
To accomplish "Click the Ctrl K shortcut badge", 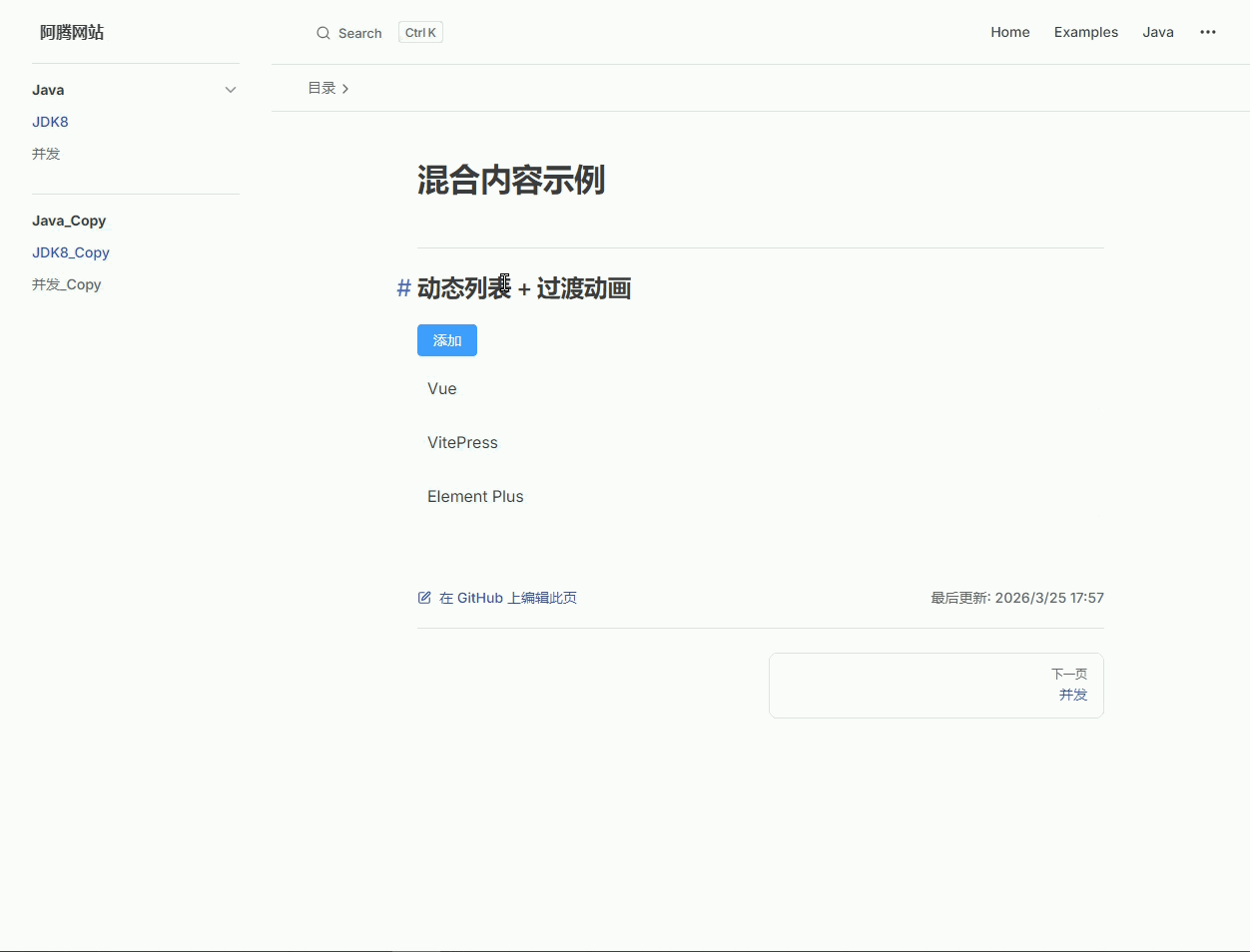I will point(420,33).
